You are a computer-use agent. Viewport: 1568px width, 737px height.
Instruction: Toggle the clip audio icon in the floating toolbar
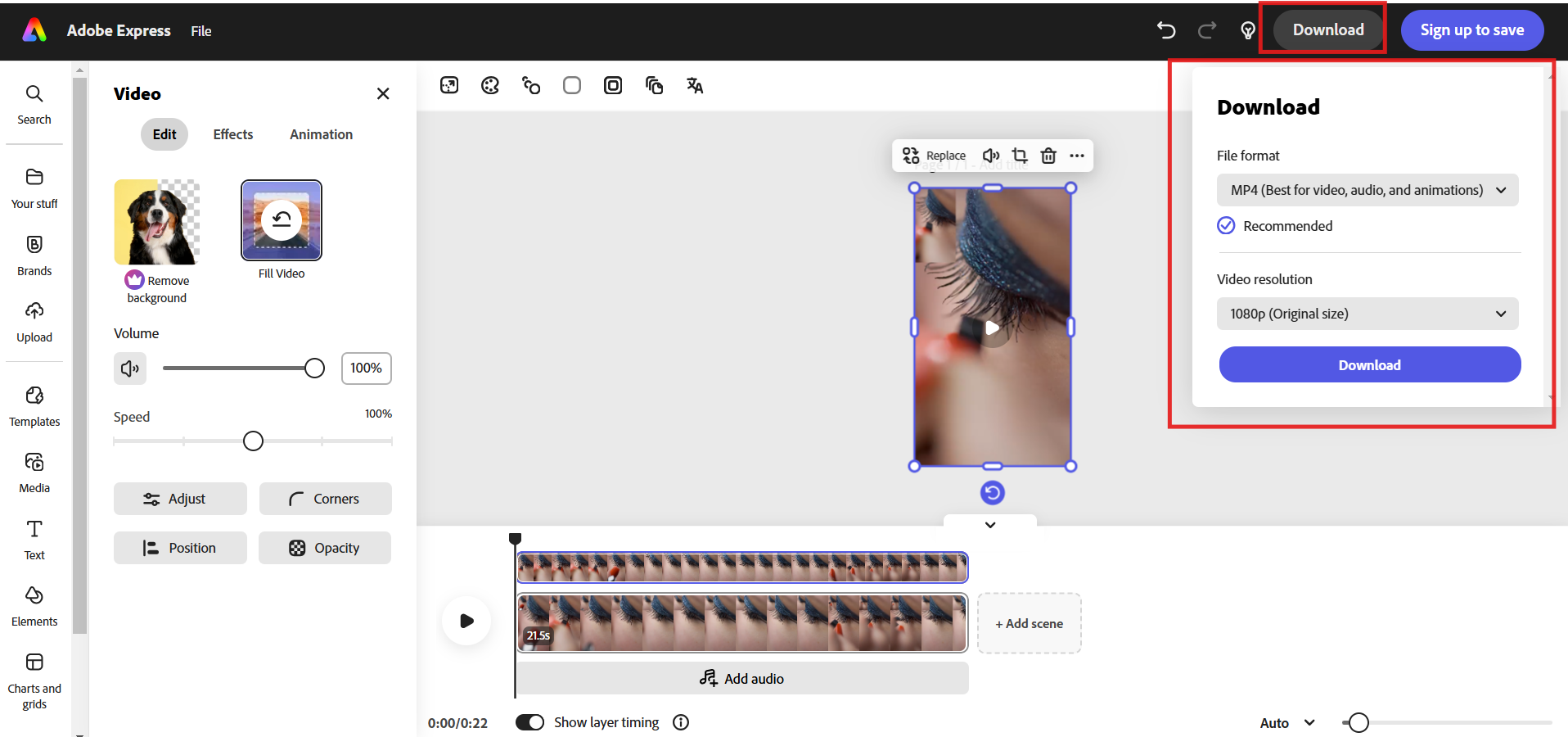click(991, 156)
